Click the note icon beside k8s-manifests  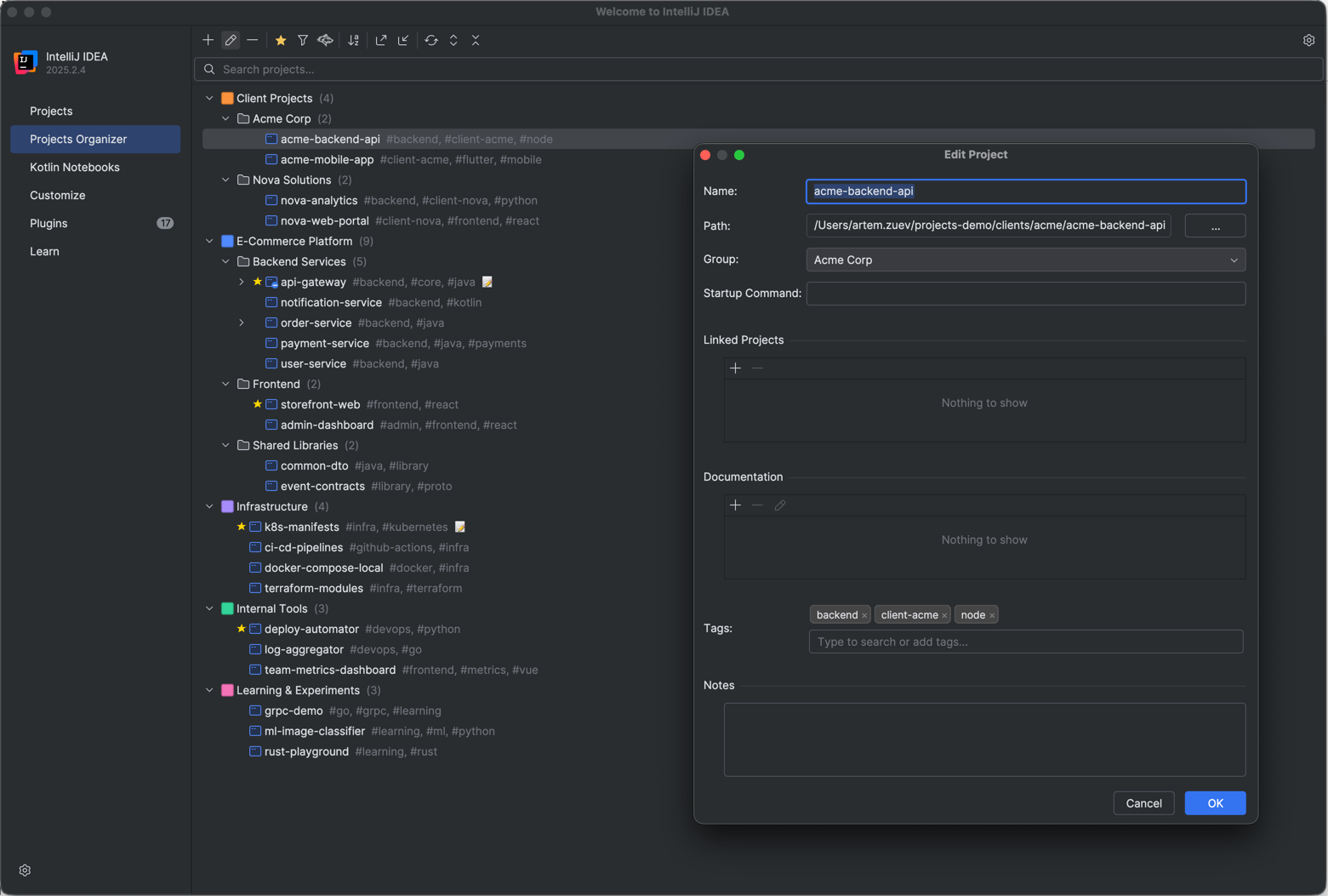460,527
